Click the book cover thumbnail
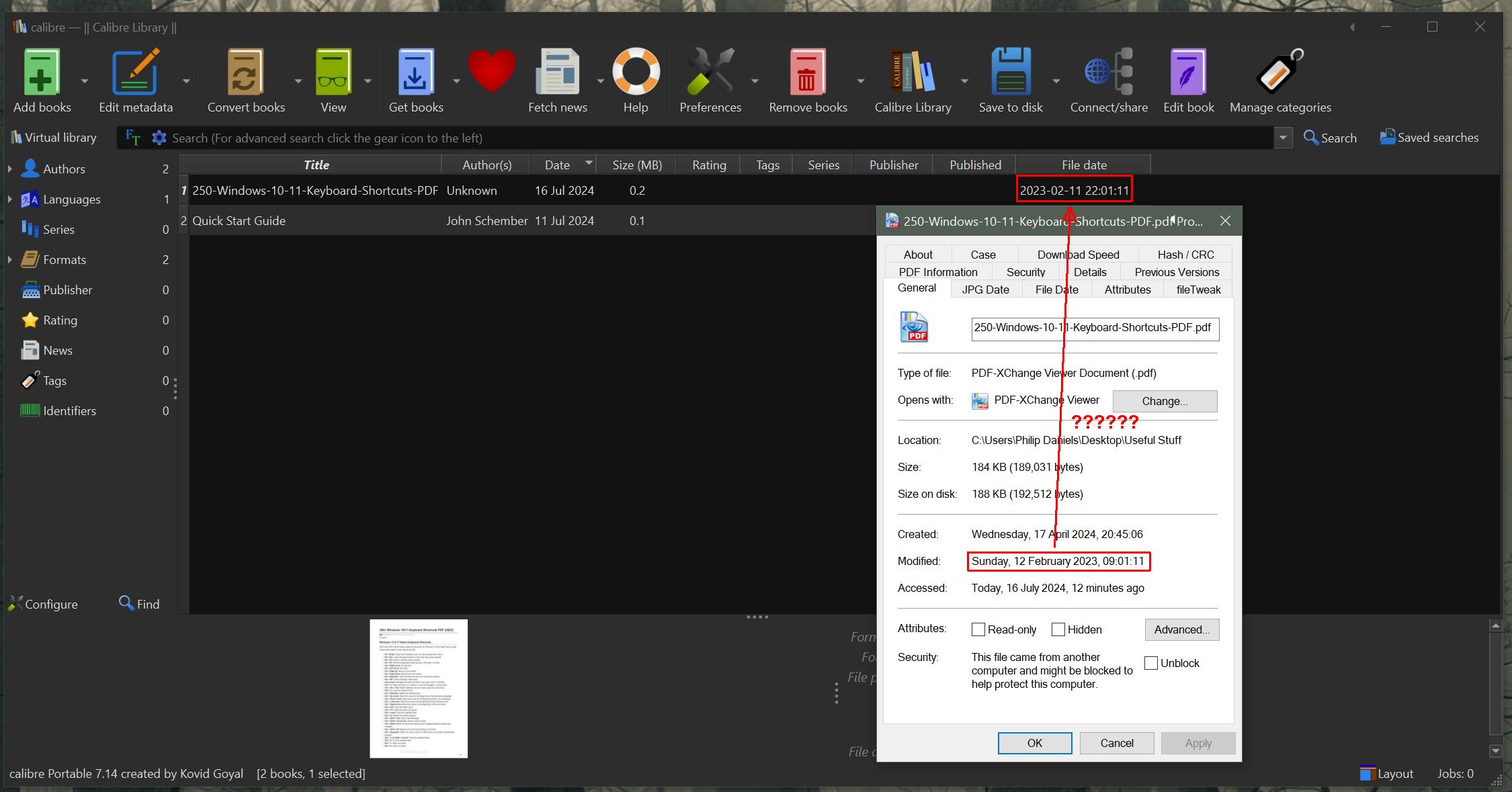The width and height of the screenshot is (1512, 792). tap(419, 689)
